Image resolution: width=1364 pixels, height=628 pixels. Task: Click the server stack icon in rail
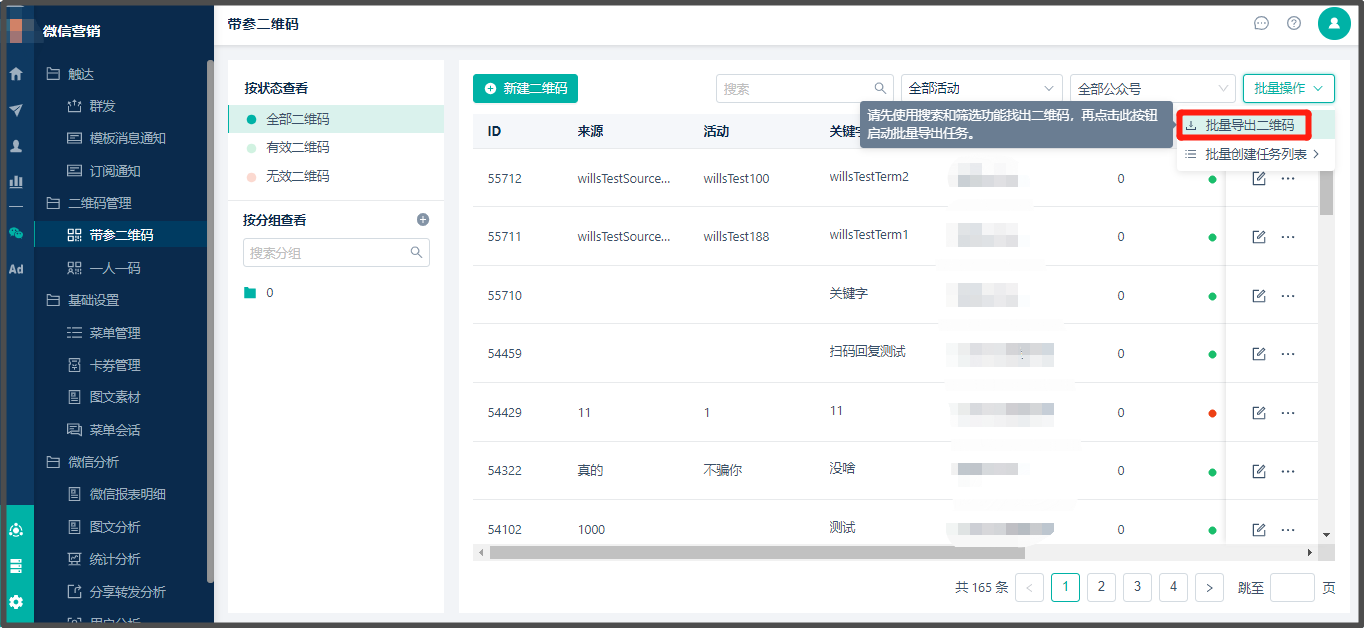point(16,566)
